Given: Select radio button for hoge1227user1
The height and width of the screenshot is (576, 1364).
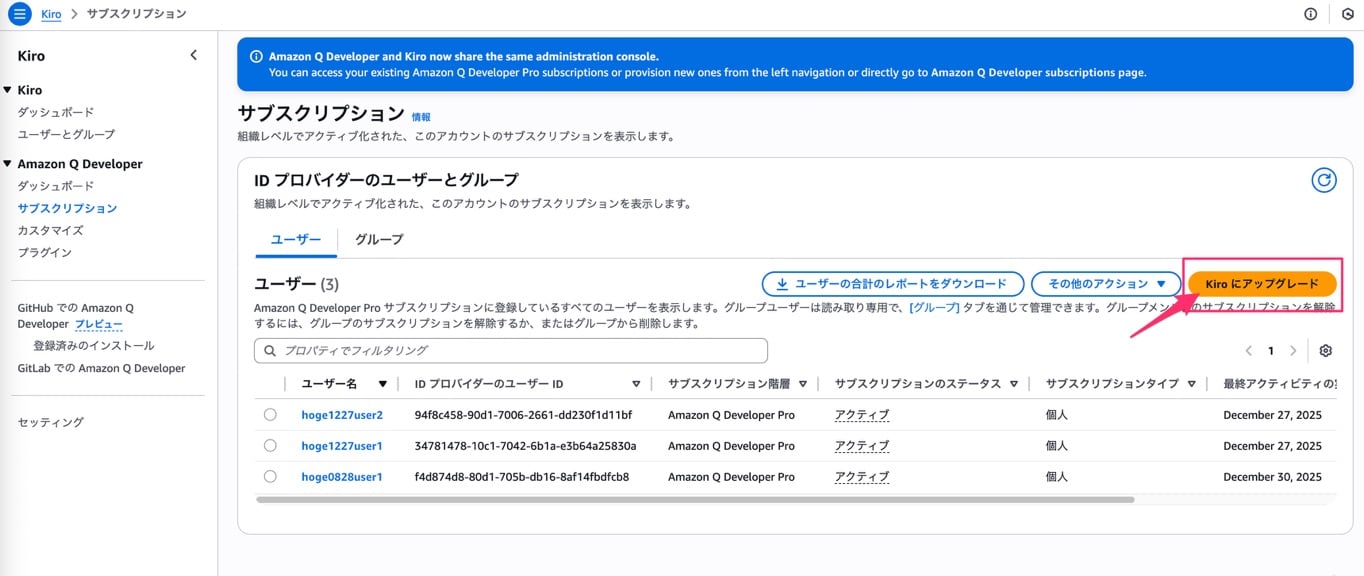Looking at the screenshot, I should pos(270,446).
